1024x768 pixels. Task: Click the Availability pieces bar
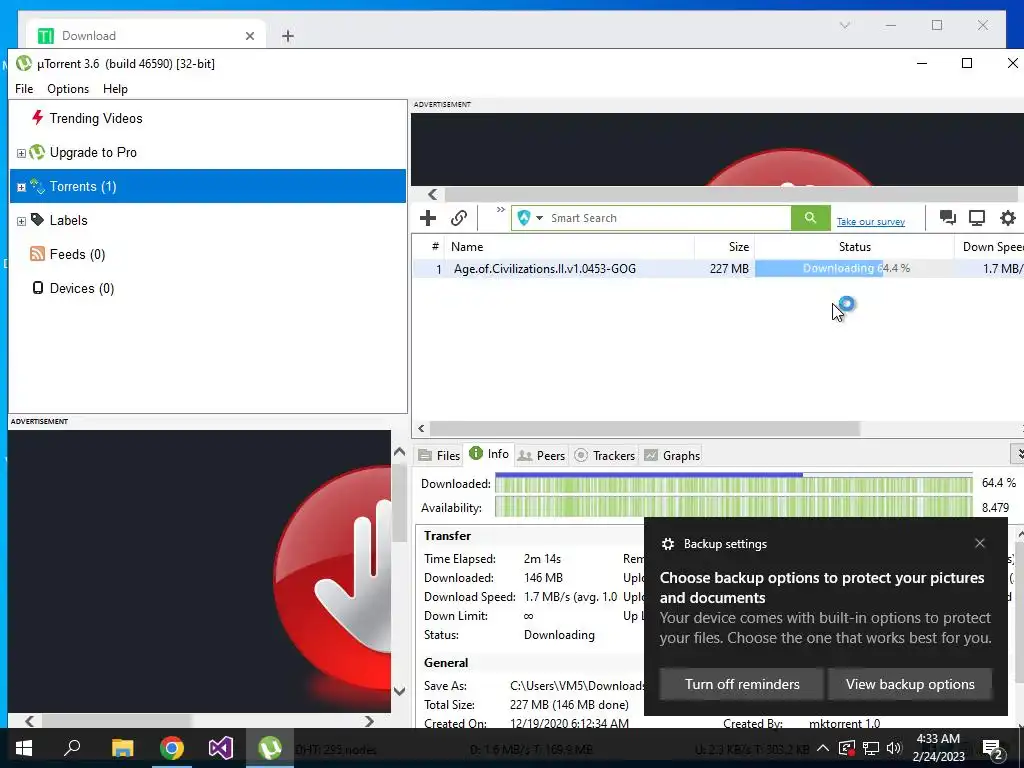pyautogui.click(x=733, y=507)
